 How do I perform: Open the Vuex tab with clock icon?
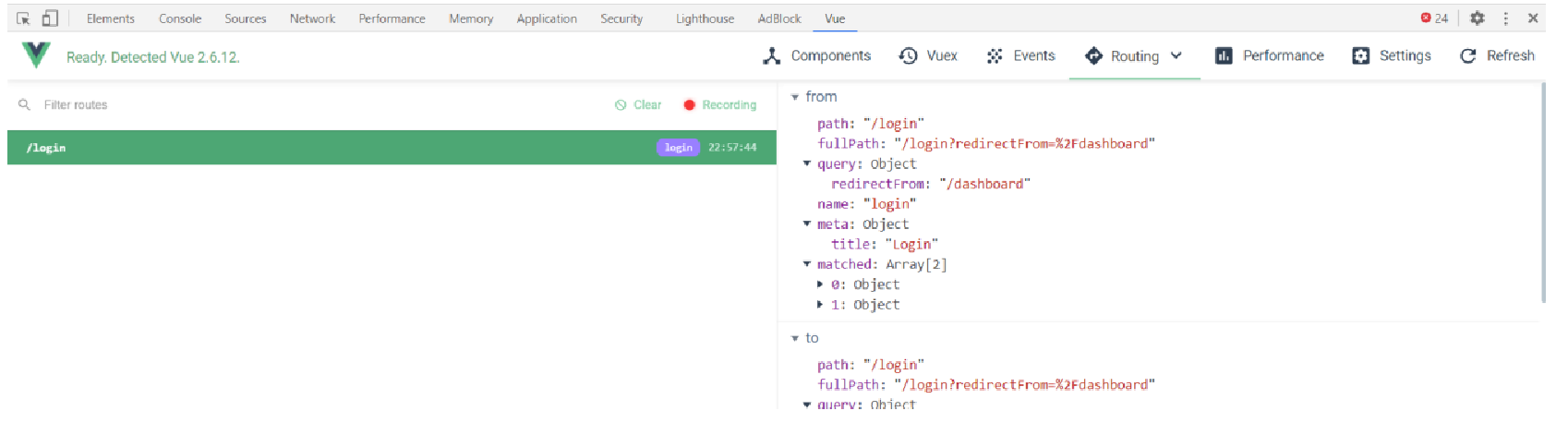coord(928,56)
